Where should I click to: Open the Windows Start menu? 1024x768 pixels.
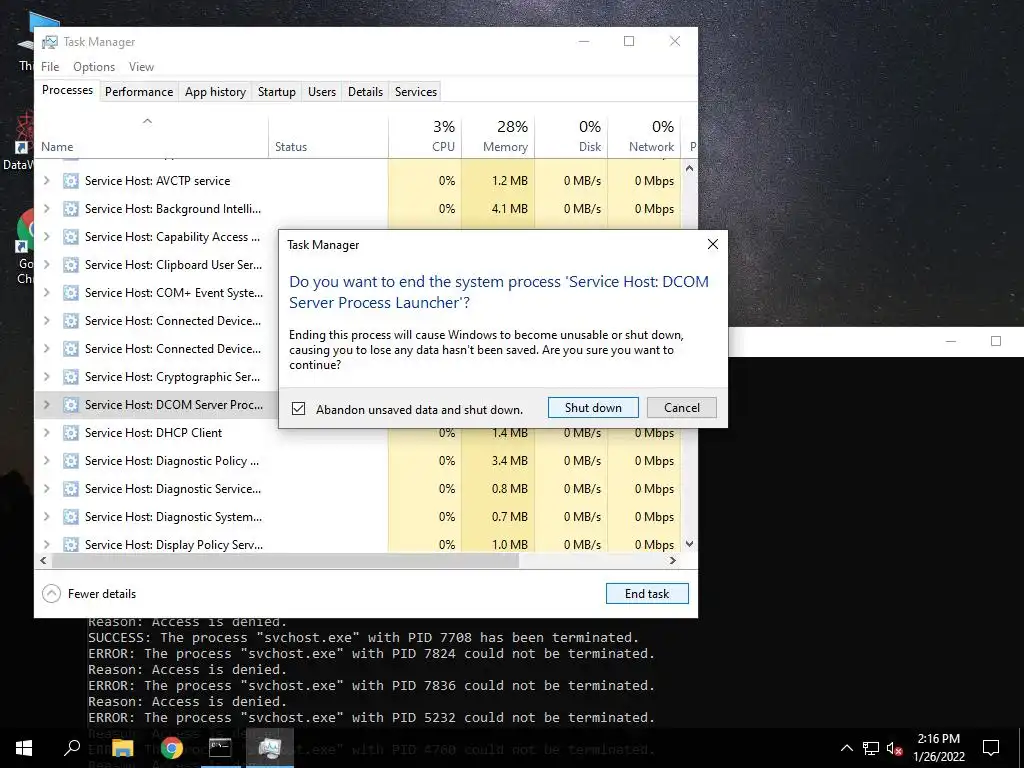24,748
